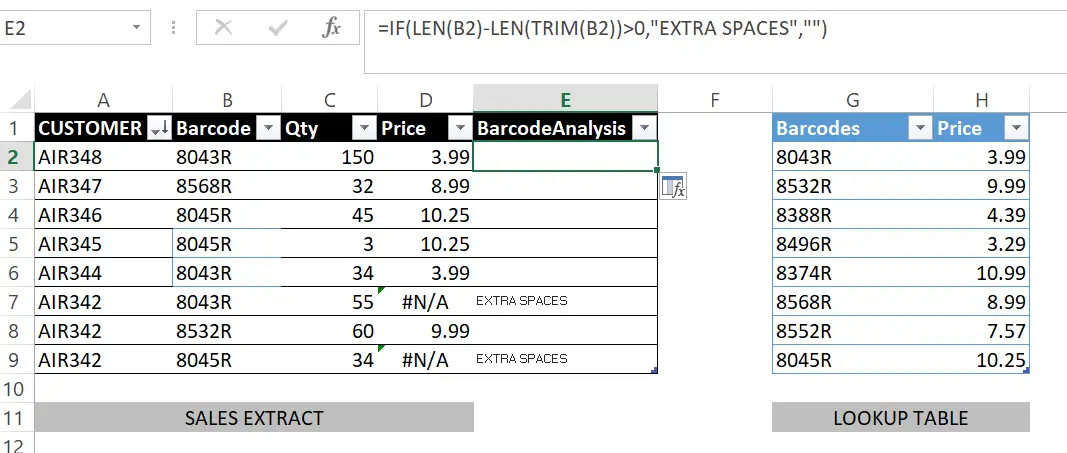Click the Barcodes header cell in lookup table
1067x453 pixels.
853,128
